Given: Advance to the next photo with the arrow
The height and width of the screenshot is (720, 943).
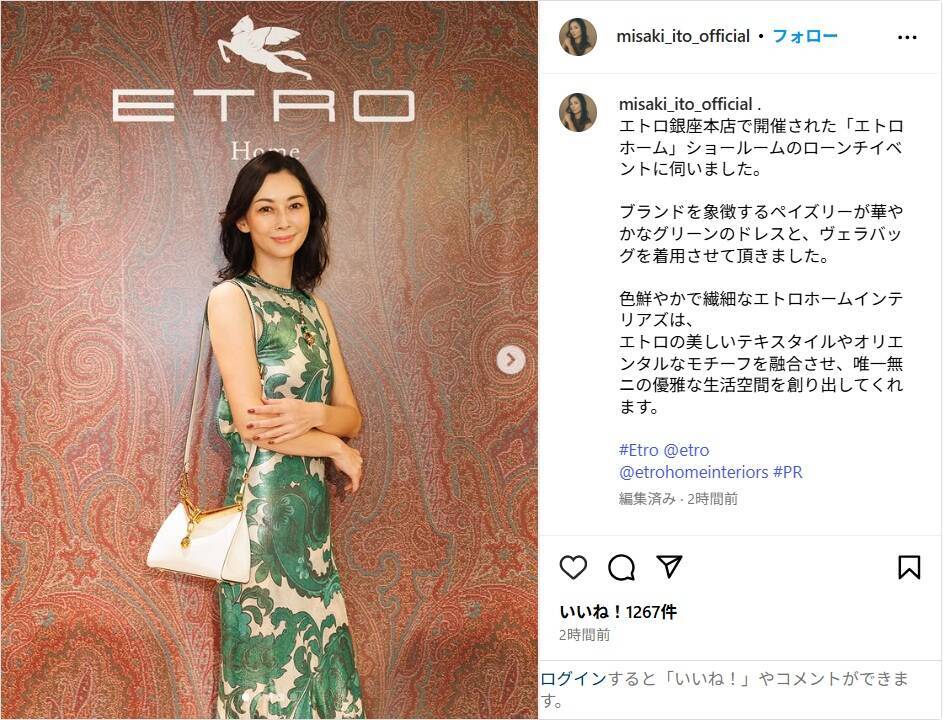Looking at the screenshot, I should 511,360.
